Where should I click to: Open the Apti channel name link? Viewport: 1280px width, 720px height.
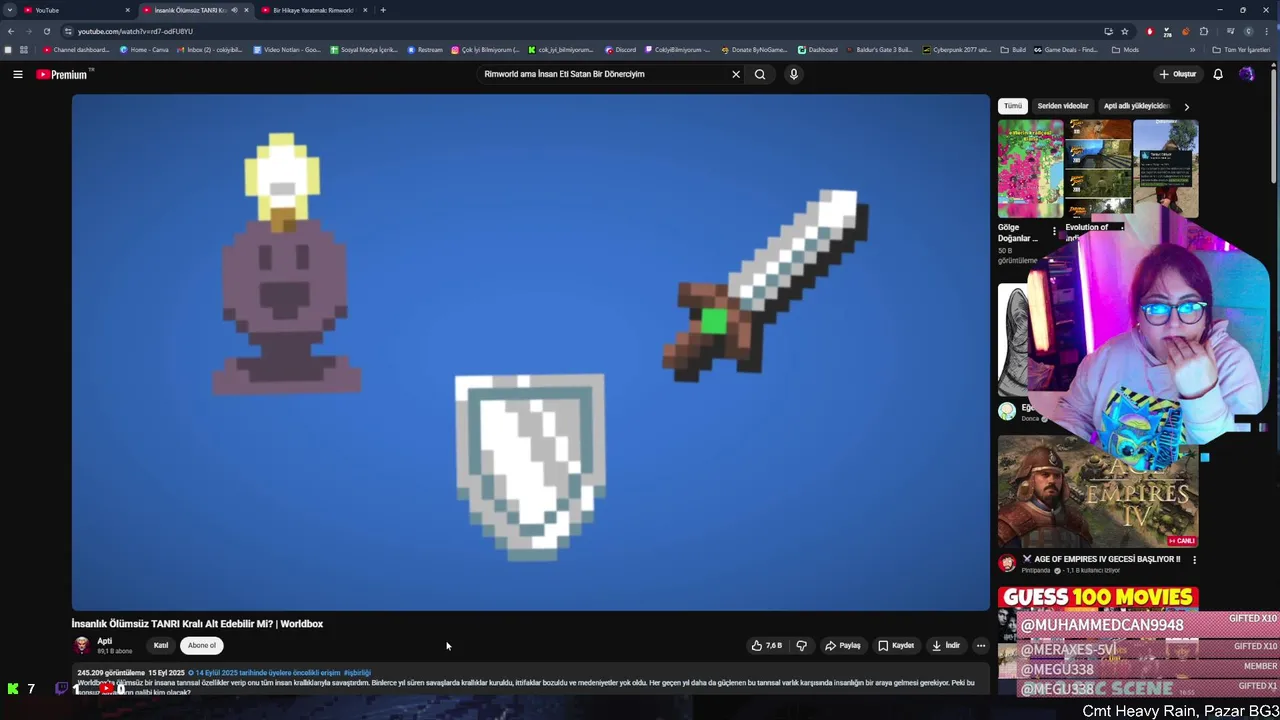(x=104, y=641)
